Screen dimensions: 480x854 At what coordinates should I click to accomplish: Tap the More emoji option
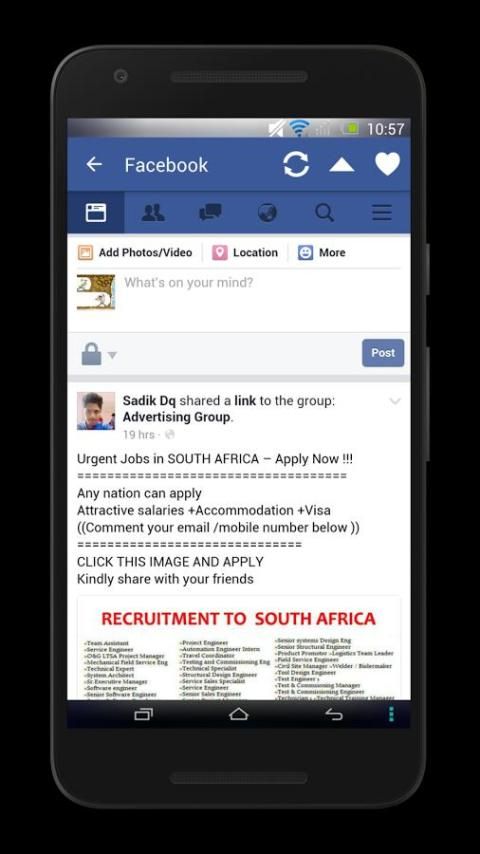pyautogui.click(x=321, y=252)
